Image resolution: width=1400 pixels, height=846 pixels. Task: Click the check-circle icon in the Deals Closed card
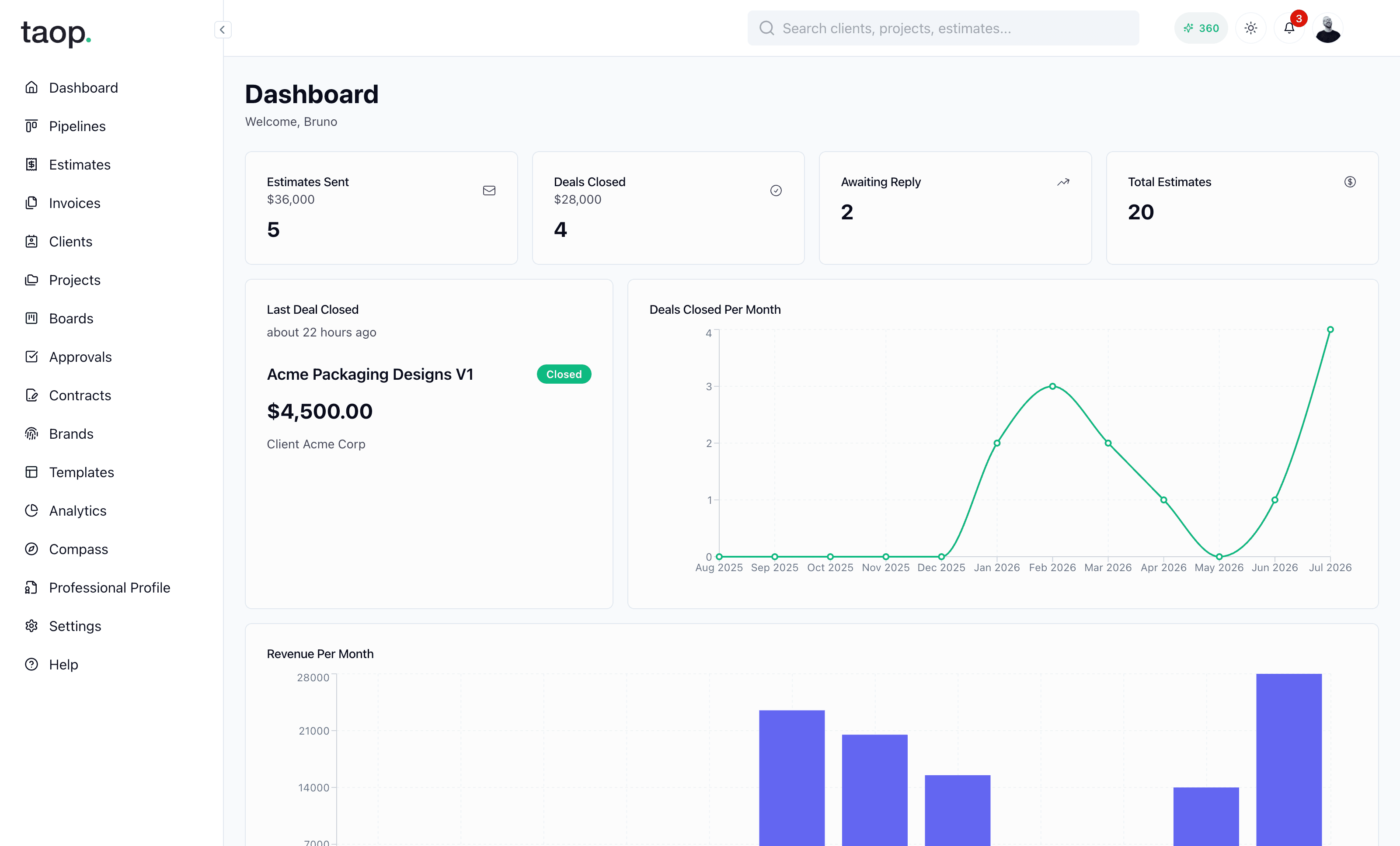[x=776, y=190]
